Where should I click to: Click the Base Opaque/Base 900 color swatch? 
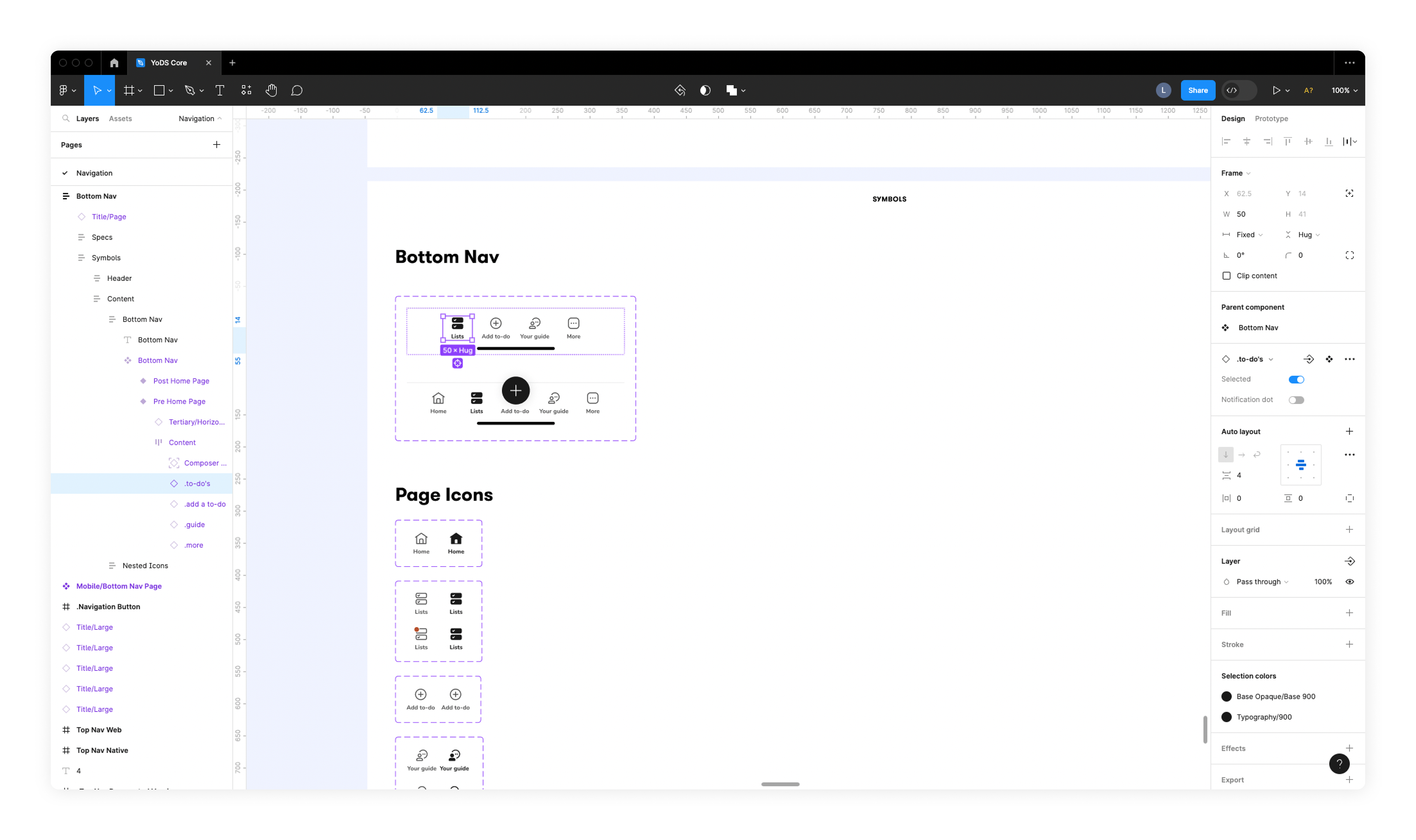1226,696
